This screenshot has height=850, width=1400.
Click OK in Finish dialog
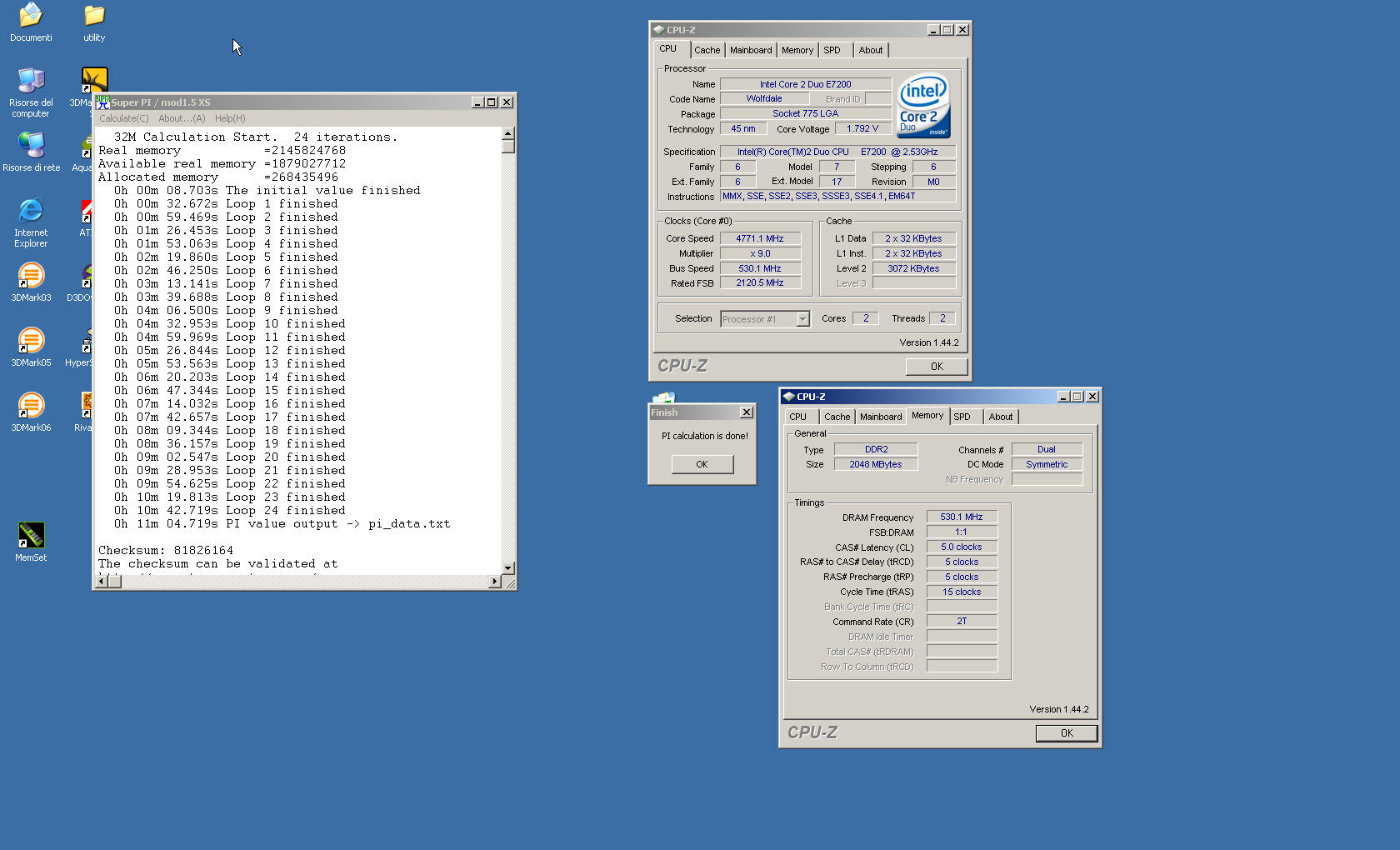[702, 464]
